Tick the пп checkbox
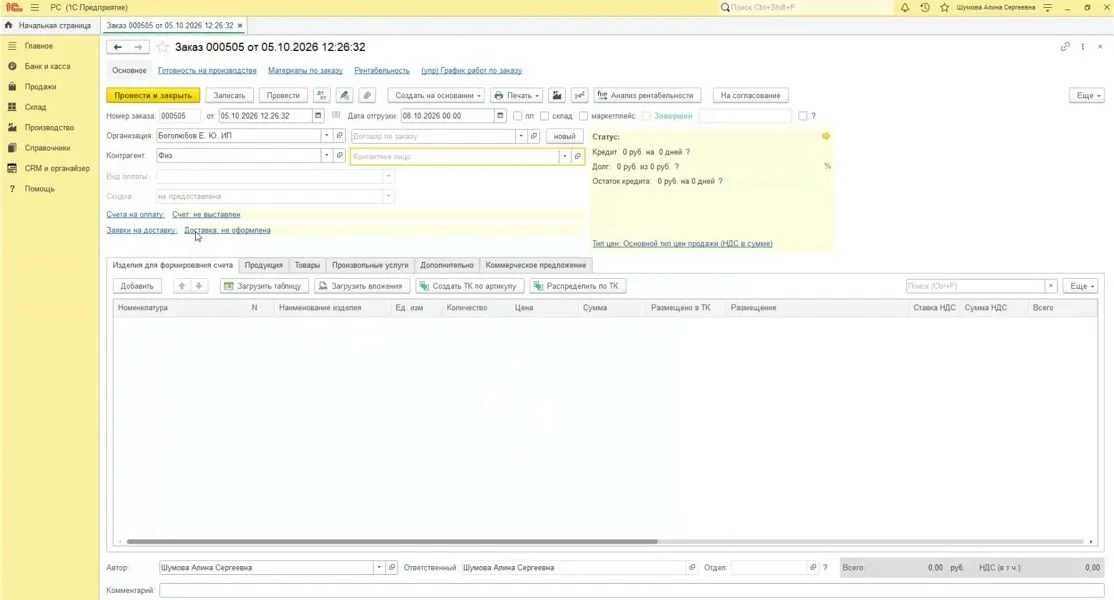 pyautogui.click(x=517, y=116)
